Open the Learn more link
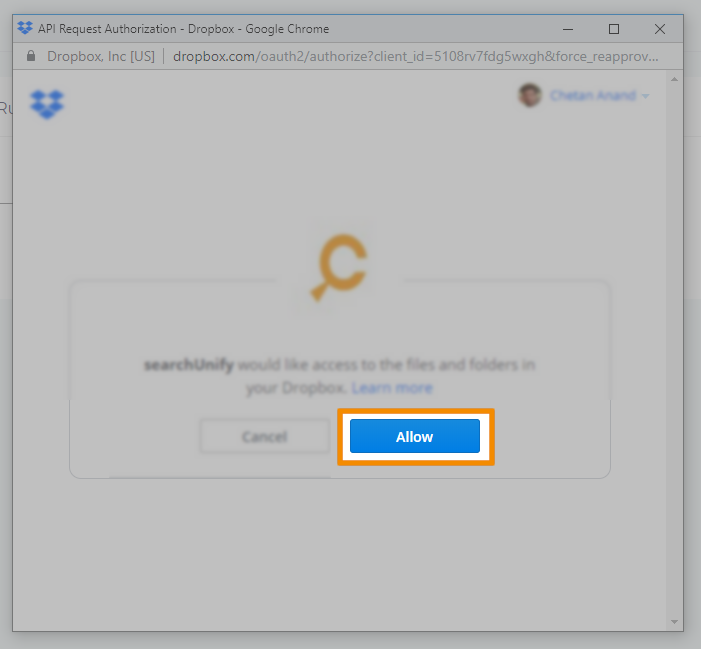This screenshot has width=701, height=649. 392,388
